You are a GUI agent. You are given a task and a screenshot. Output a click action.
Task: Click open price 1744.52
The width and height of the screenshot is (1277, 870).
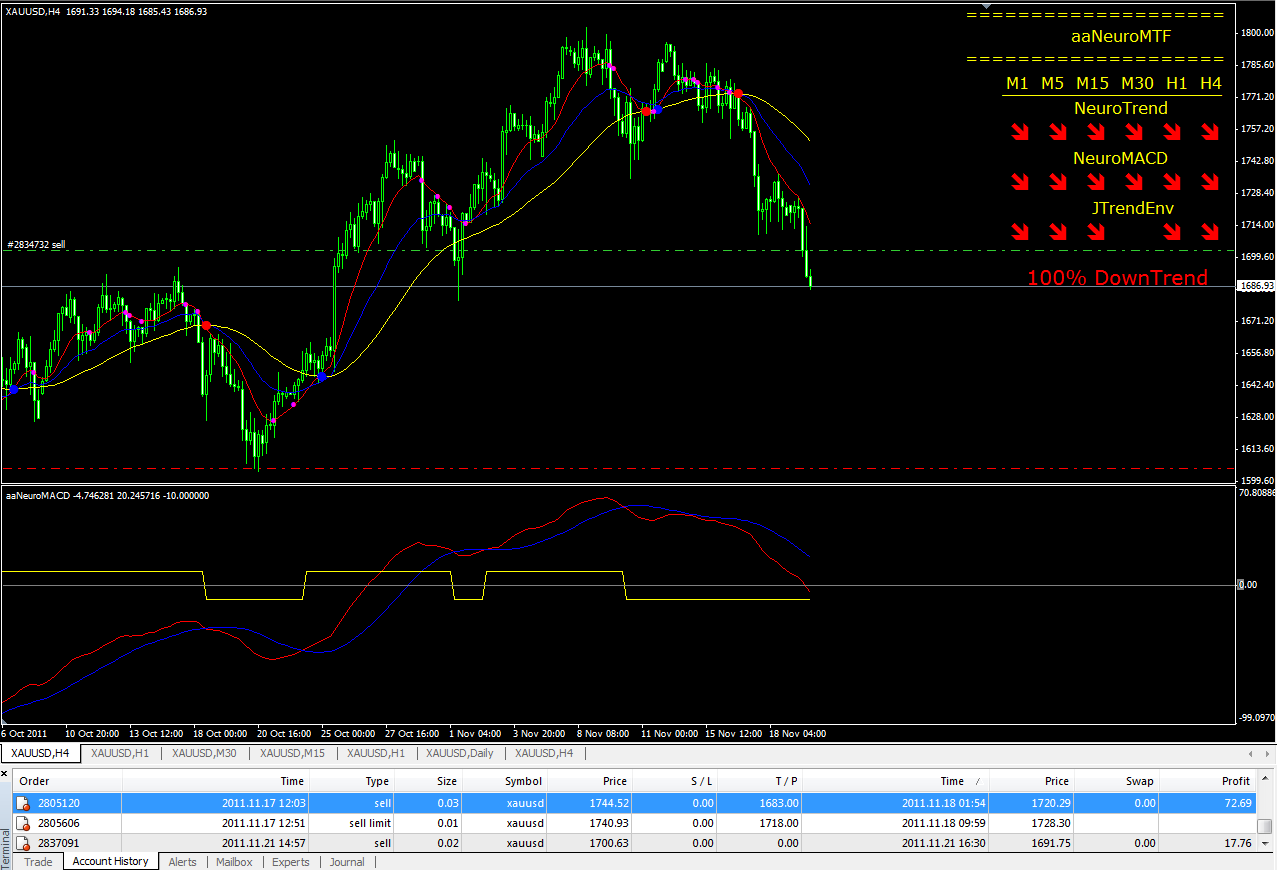coord(610,803)
